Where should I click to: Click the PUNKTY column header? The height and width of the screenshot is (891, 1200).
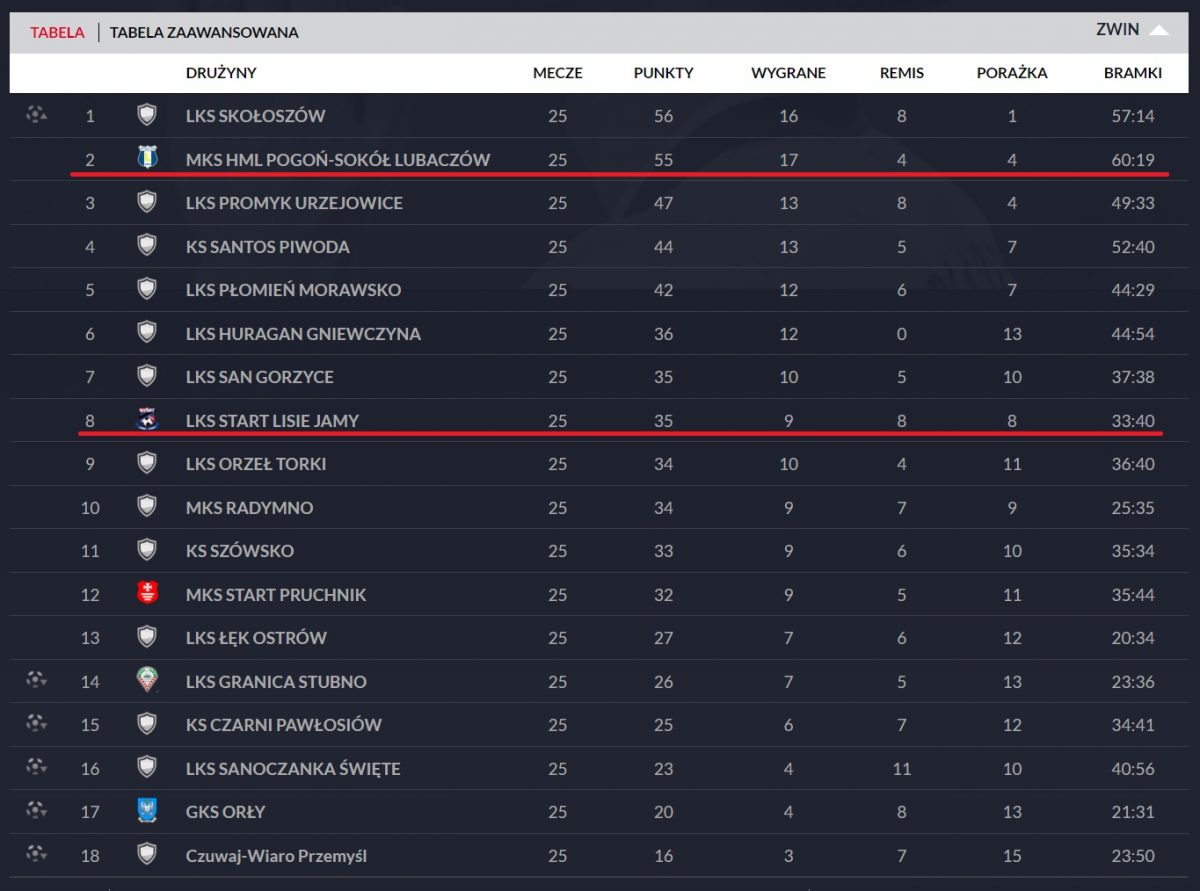(x=663, y=73)
